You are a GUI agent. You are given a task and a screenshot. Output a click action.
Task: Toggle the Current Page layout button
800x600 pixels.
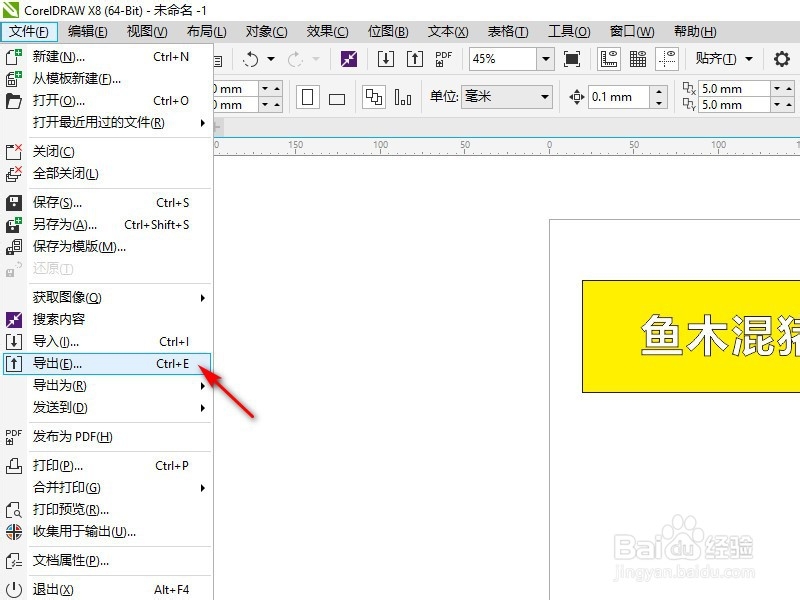[403, 97]
